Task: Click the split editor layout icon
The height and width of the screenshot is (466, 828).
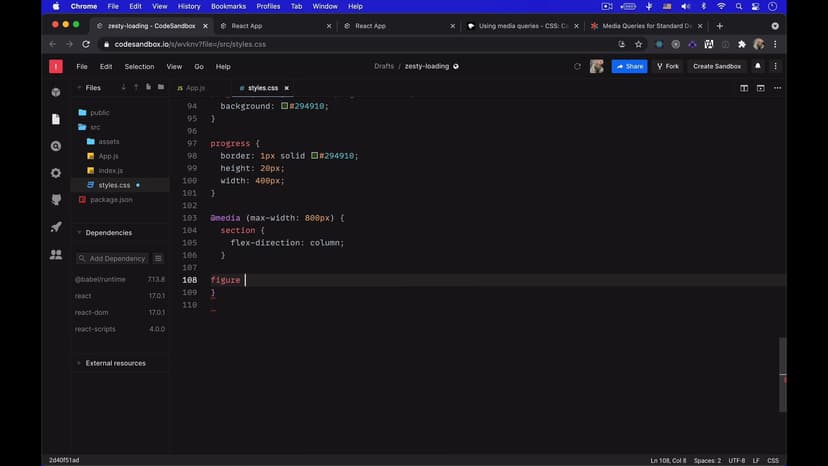Action: coord(744,88)
